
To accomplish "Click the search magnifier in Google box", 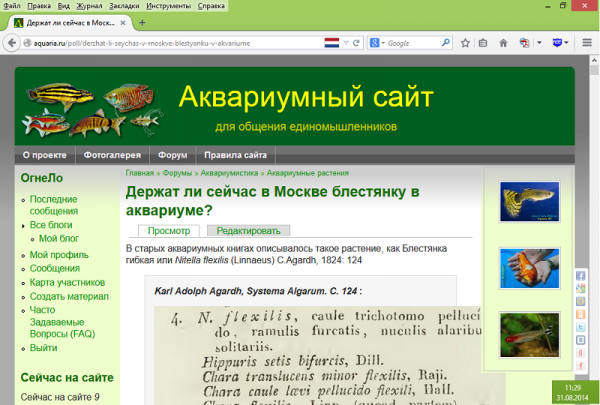I will point(446,42).
